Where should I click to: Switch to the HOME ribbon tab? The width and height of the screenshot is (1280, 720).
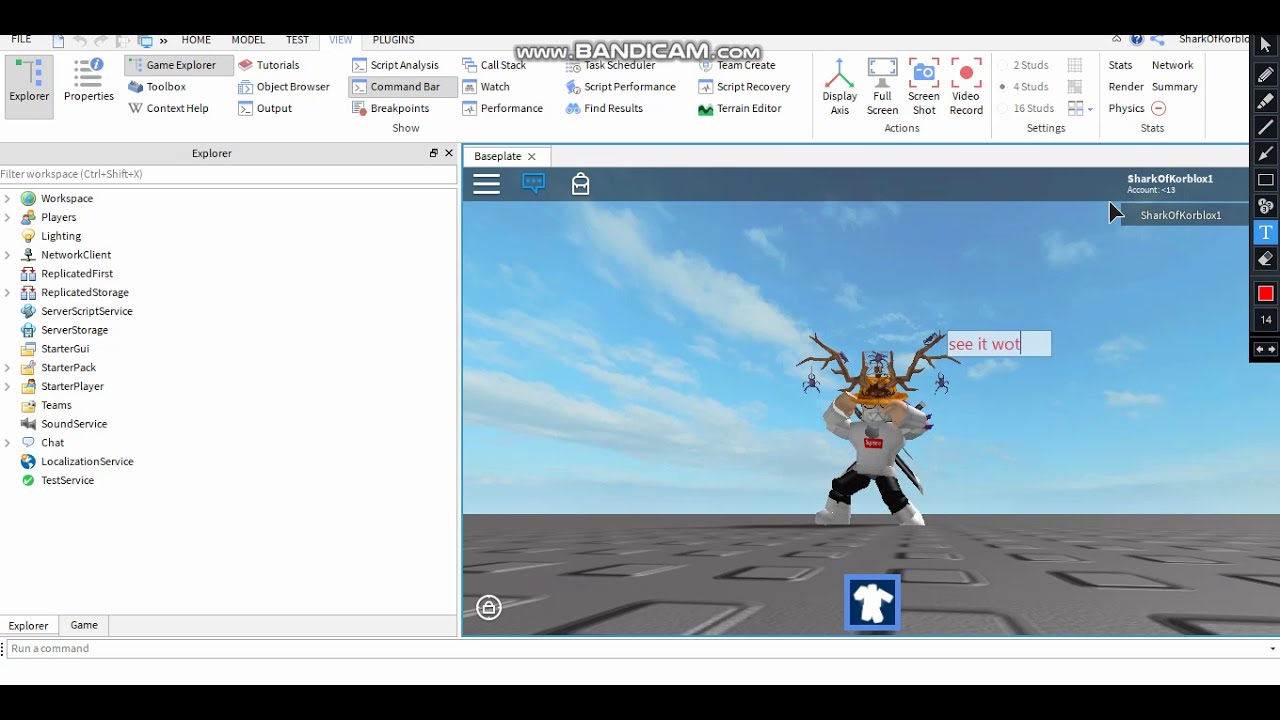196,40
